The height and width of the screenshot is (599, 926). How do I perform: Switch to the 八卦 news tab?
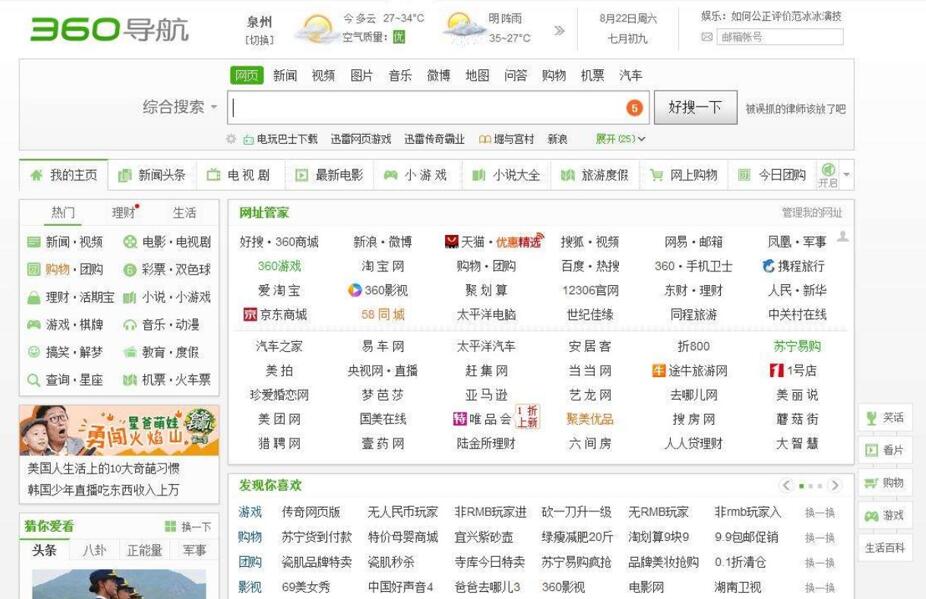click(94, 551)
